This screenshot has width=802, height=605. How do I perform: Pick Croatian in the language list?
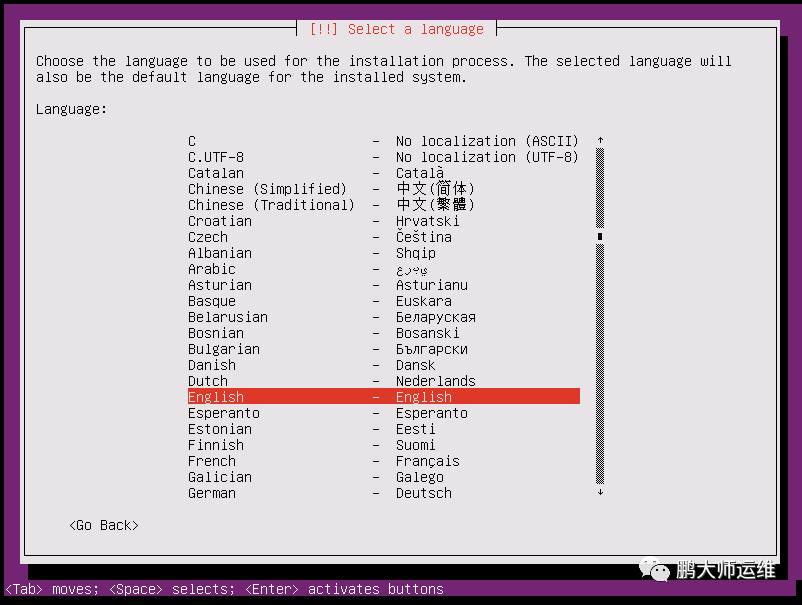point(384,221)
